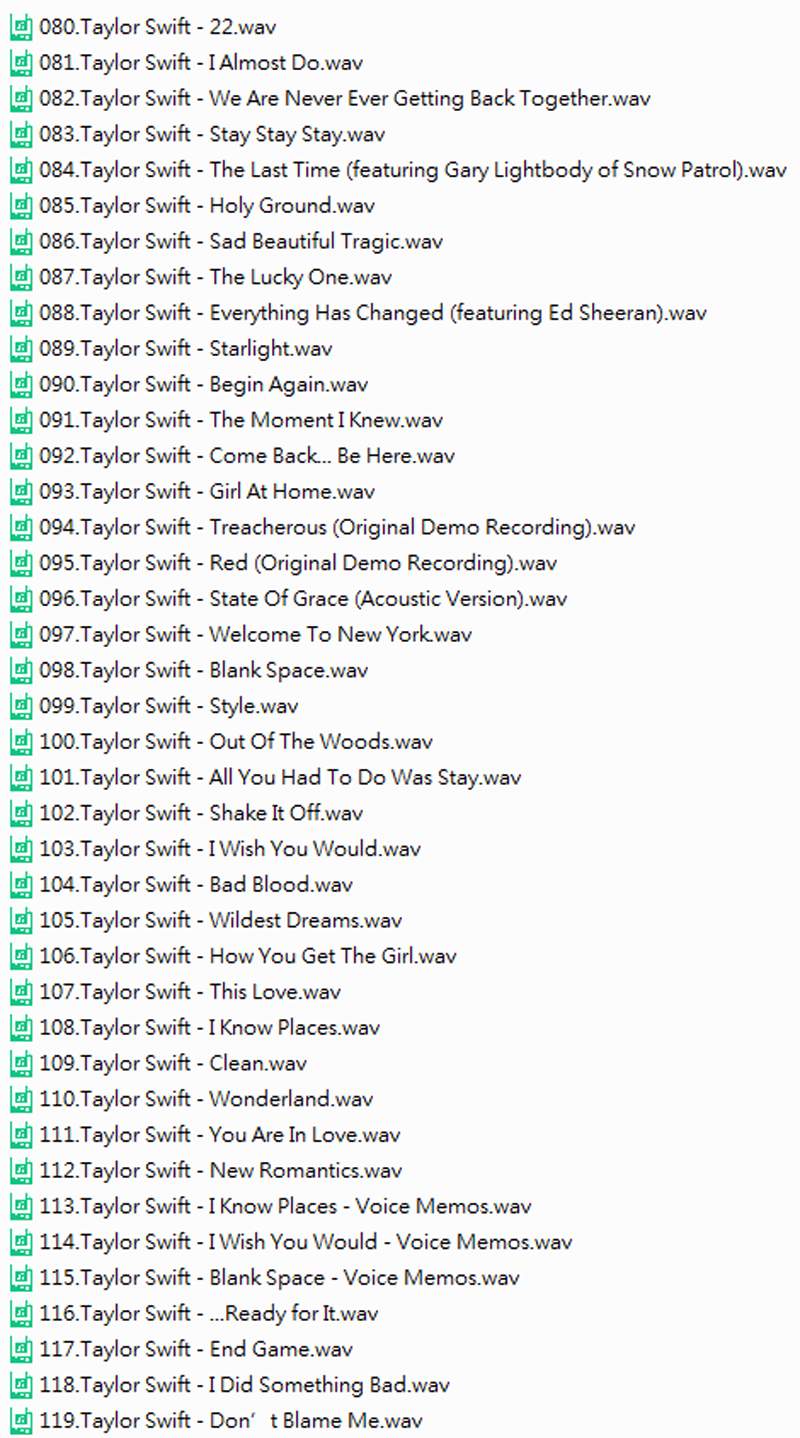Click the icon for 102 Shake It Off
This screenshot has height=1438, width=800.
pos(20,814)
